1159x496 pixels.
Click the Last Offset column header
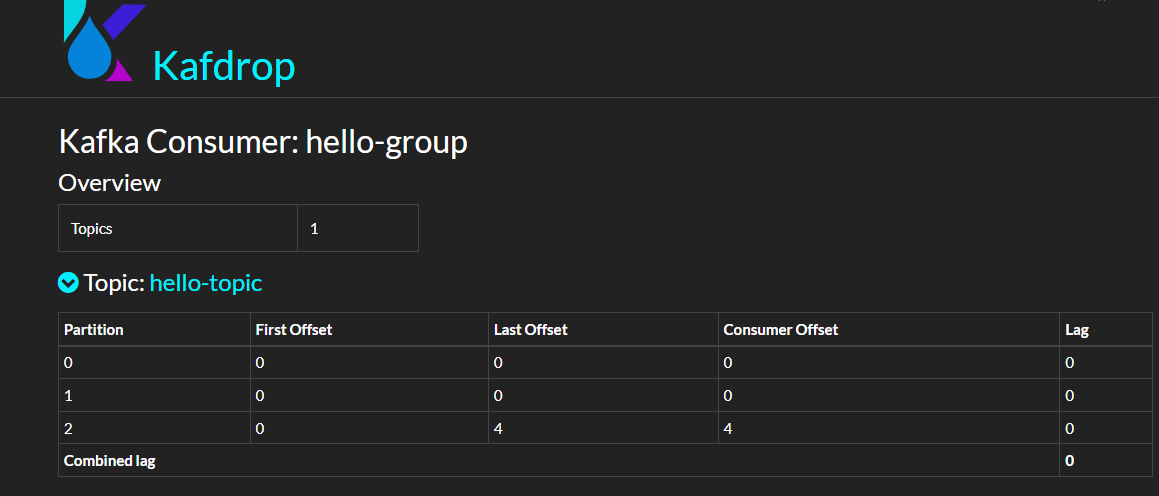pyautogui.click(x=531, y=330)
